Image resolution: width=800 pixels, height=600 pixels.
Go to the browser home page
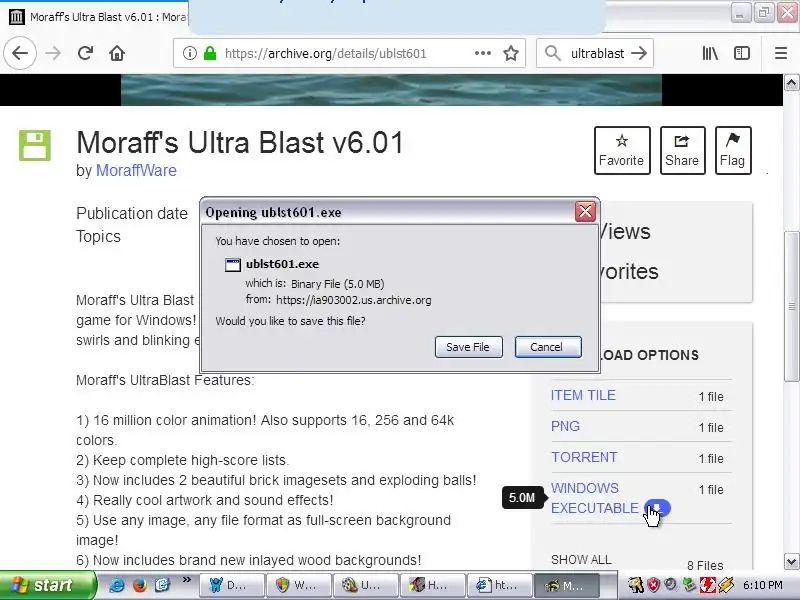[117, 53]
